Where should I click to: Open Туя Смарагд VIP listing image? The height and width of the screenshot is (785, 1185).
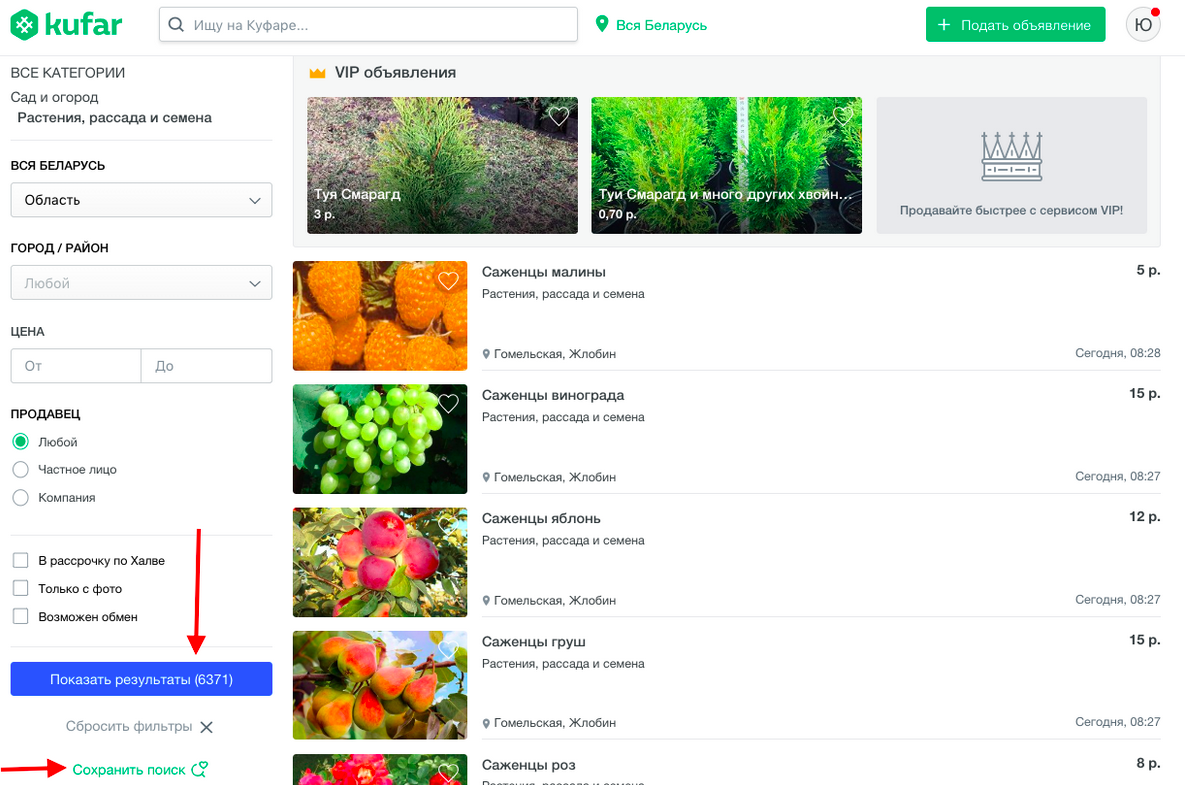tap(442, 165)
